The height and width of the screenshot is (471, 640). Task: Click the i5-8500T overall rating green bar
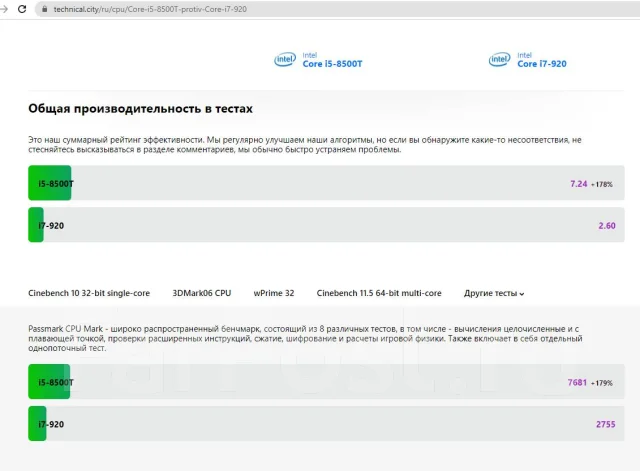(x=50, y=183)
